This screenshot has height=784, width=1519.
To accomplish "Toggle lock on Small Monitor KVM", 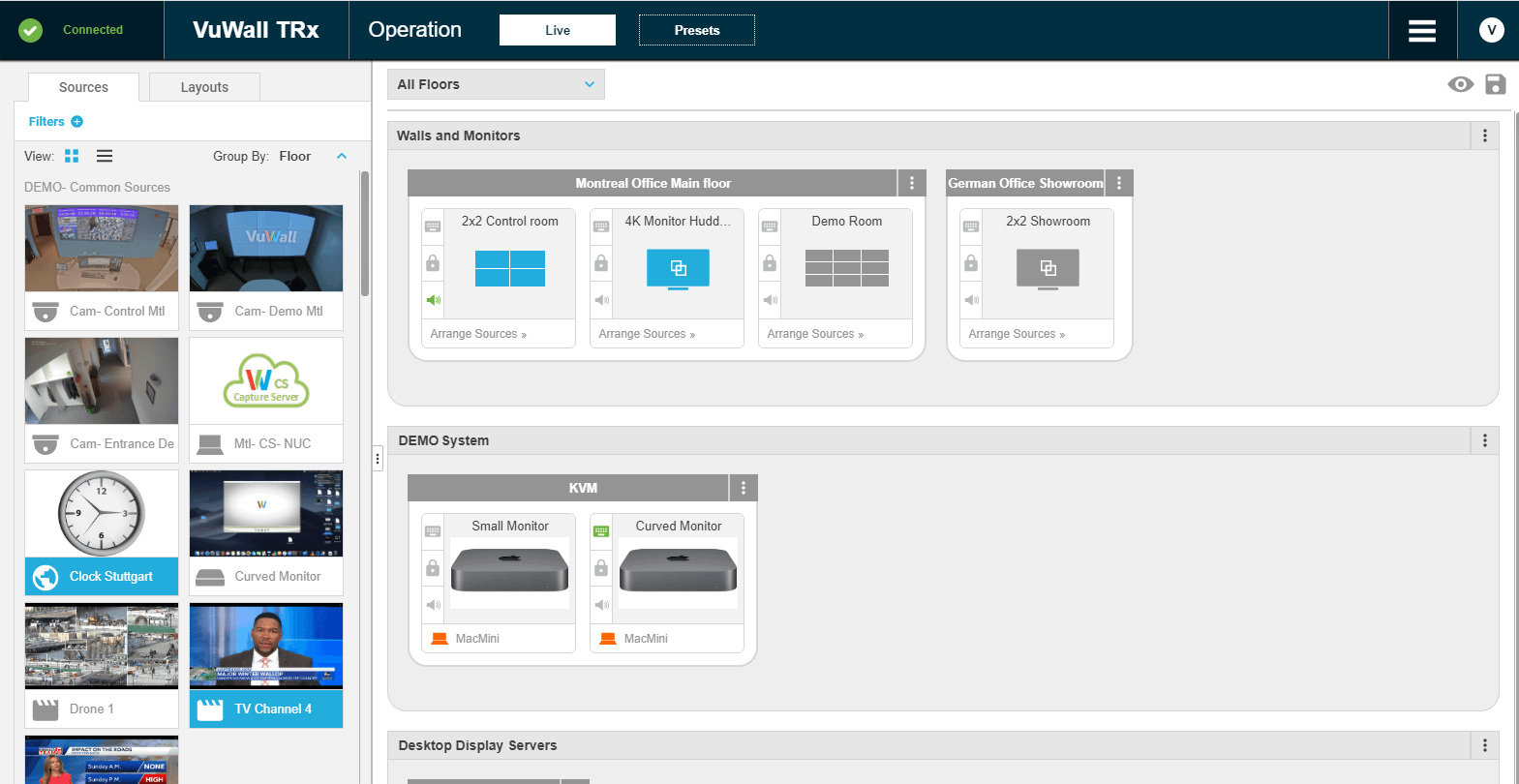I will coord(433,568).
